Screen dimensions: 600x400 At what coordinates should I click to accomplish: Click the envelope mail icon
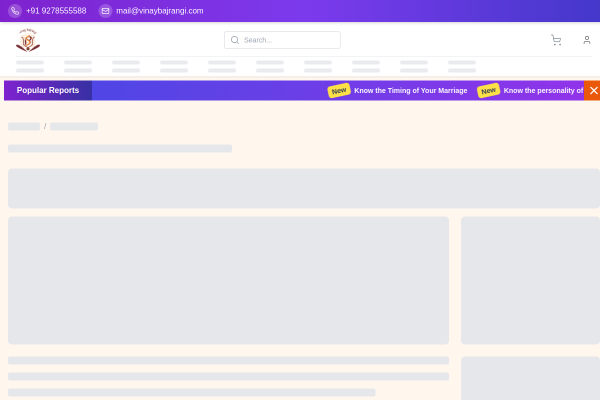tap(105, 11)
